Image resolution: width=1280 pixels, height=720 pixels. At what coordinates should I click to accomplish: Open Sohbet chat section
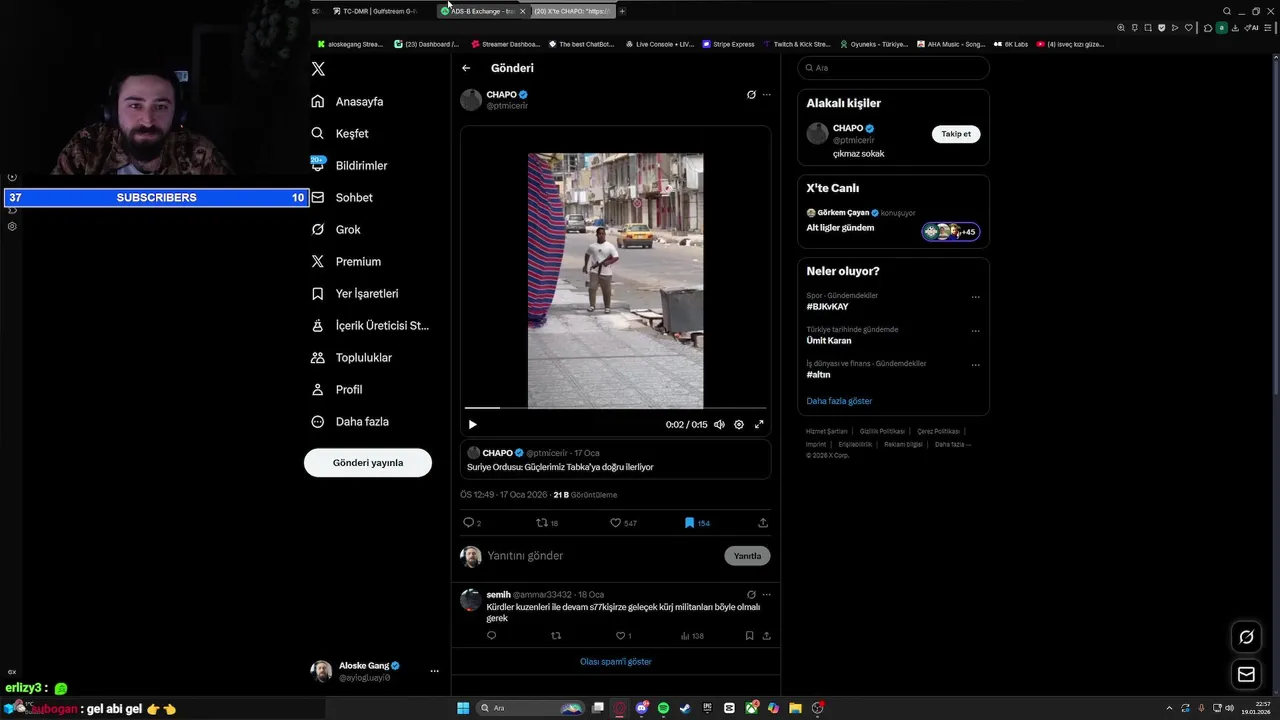click(x=342, y=197)
